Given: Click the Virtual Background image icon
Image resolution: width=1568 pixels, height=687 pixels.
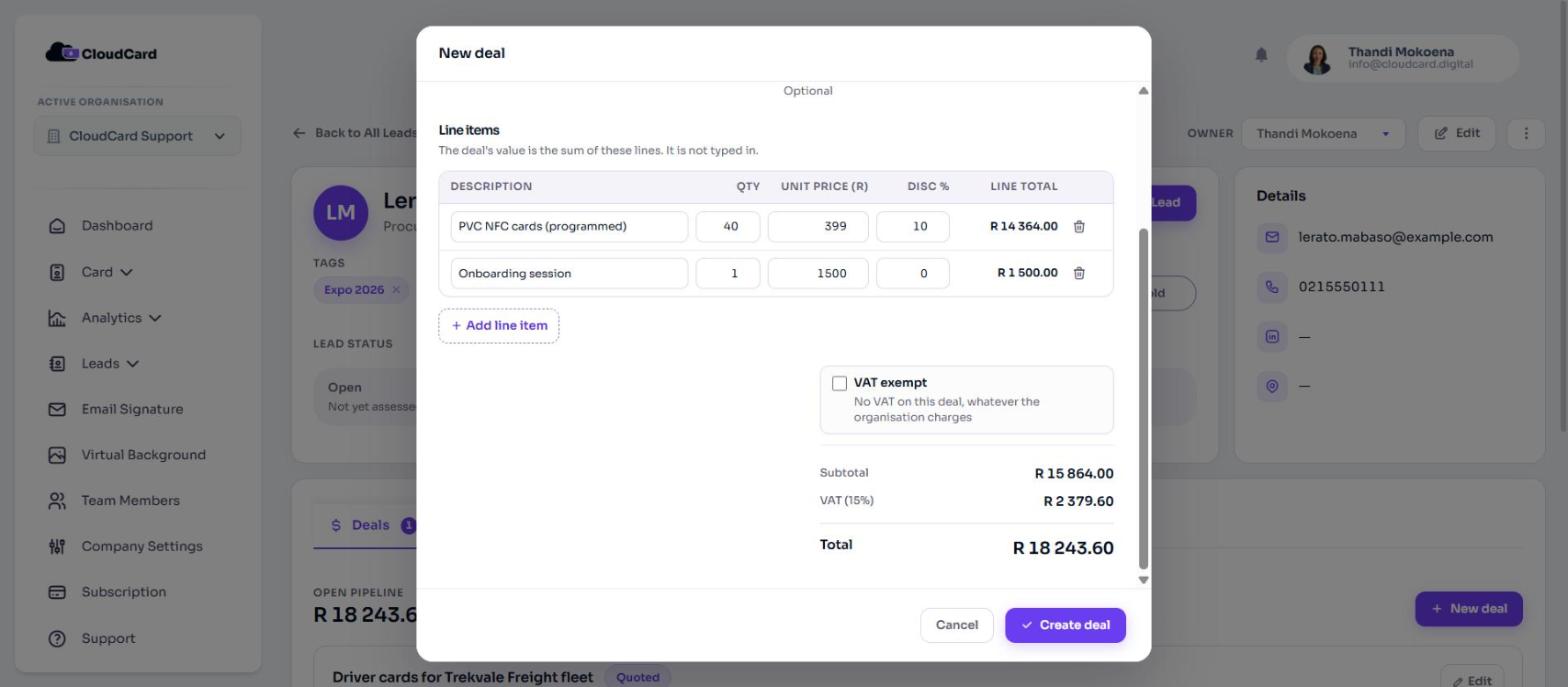Looking at the screenshot, I should [x=57, y=455].
